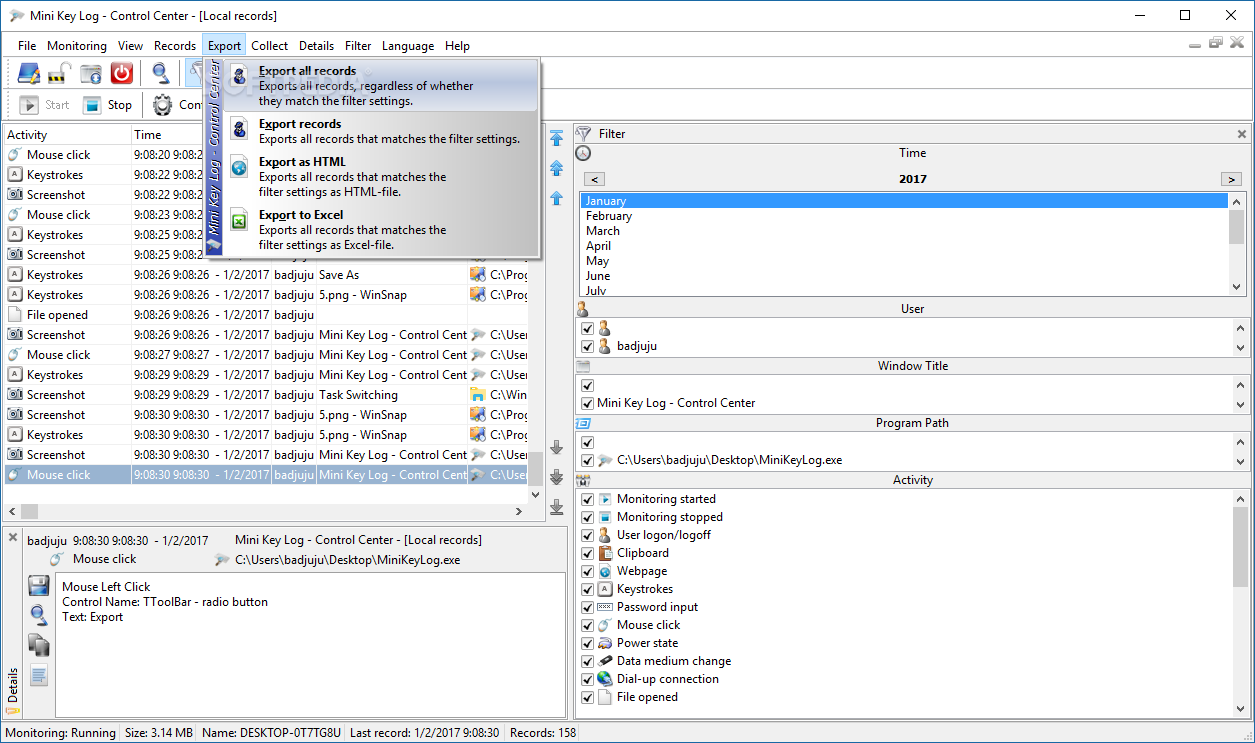Click Activity filter scroll-down arrow
This screenshot has width=1255, height=743.
(1240, 710)
